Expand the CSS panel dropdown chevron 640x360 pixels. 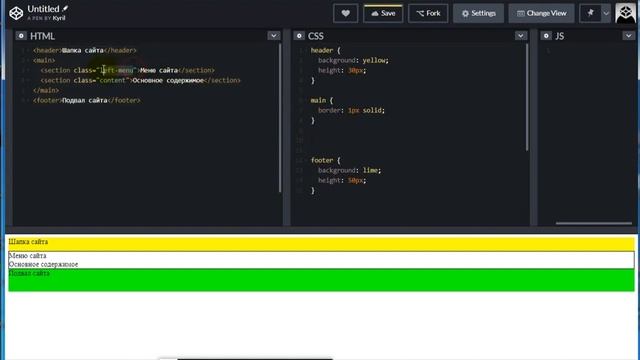[520, 36]
